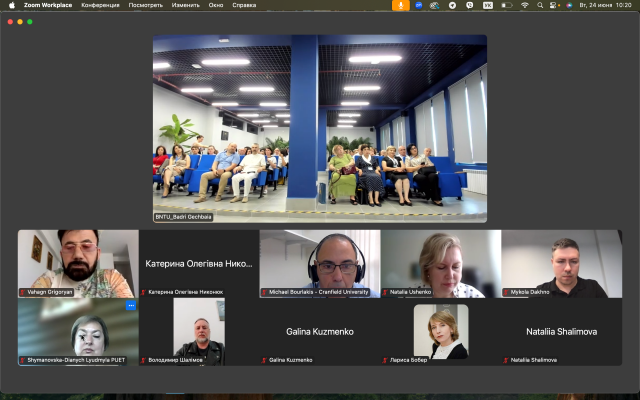640x400 pixels.
Task: Open the Изменить menu
Action: (186, 5)
